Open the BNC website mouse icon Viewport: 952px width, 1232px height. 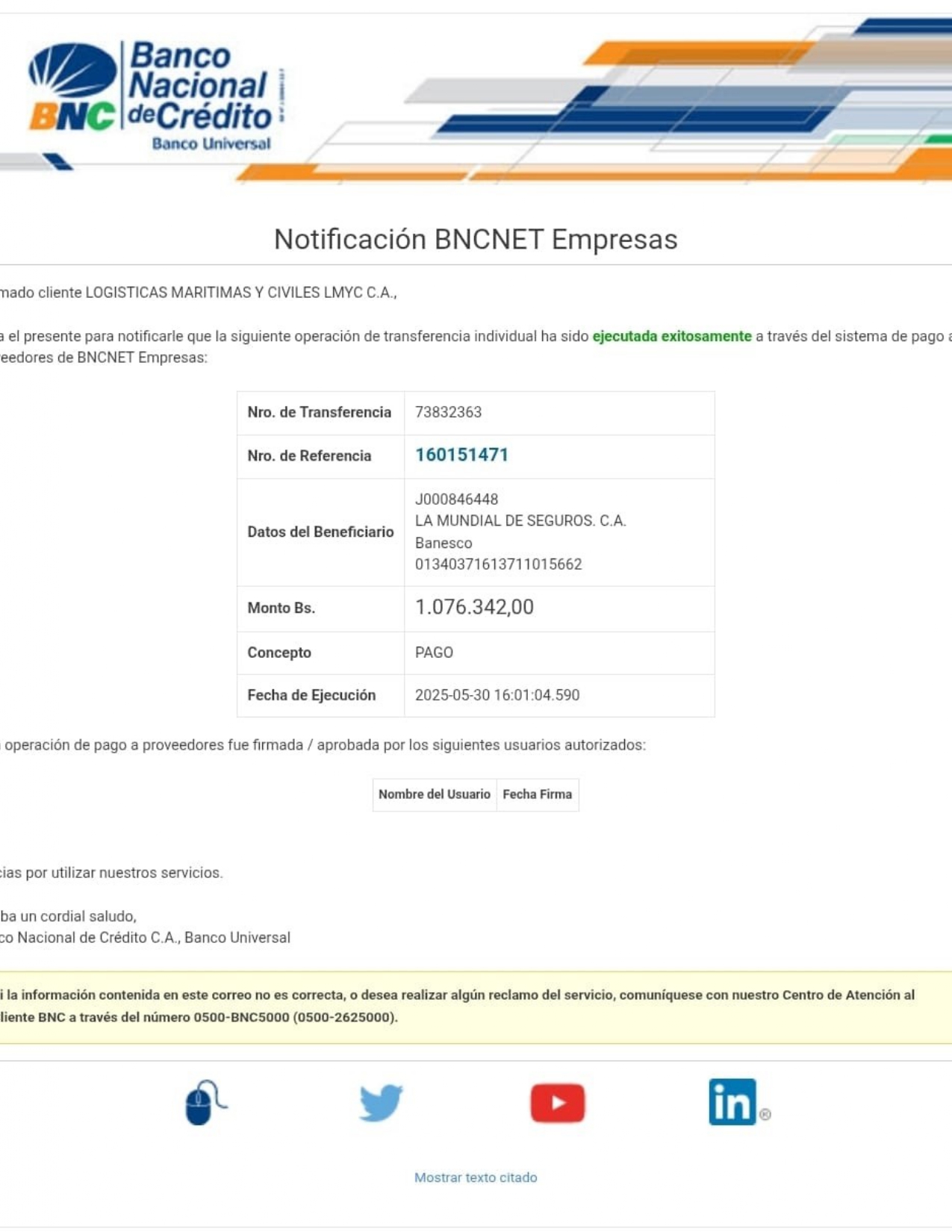click(204, 1102)
